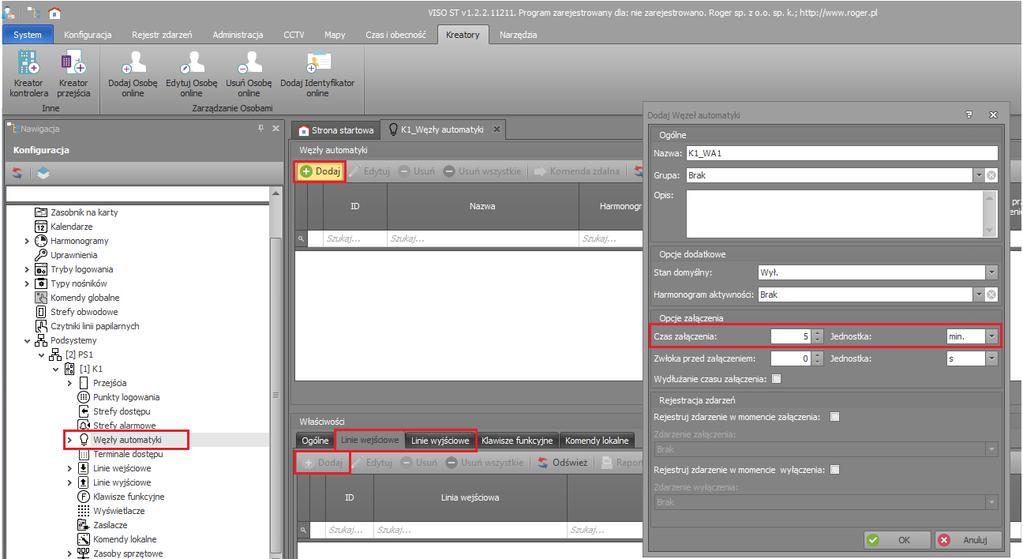The height and width of the screenshot is (559, 1023).
Task: Switch to Linie wyjściowe properties tab
Action: pyautogui.click(x=440, y=440)
